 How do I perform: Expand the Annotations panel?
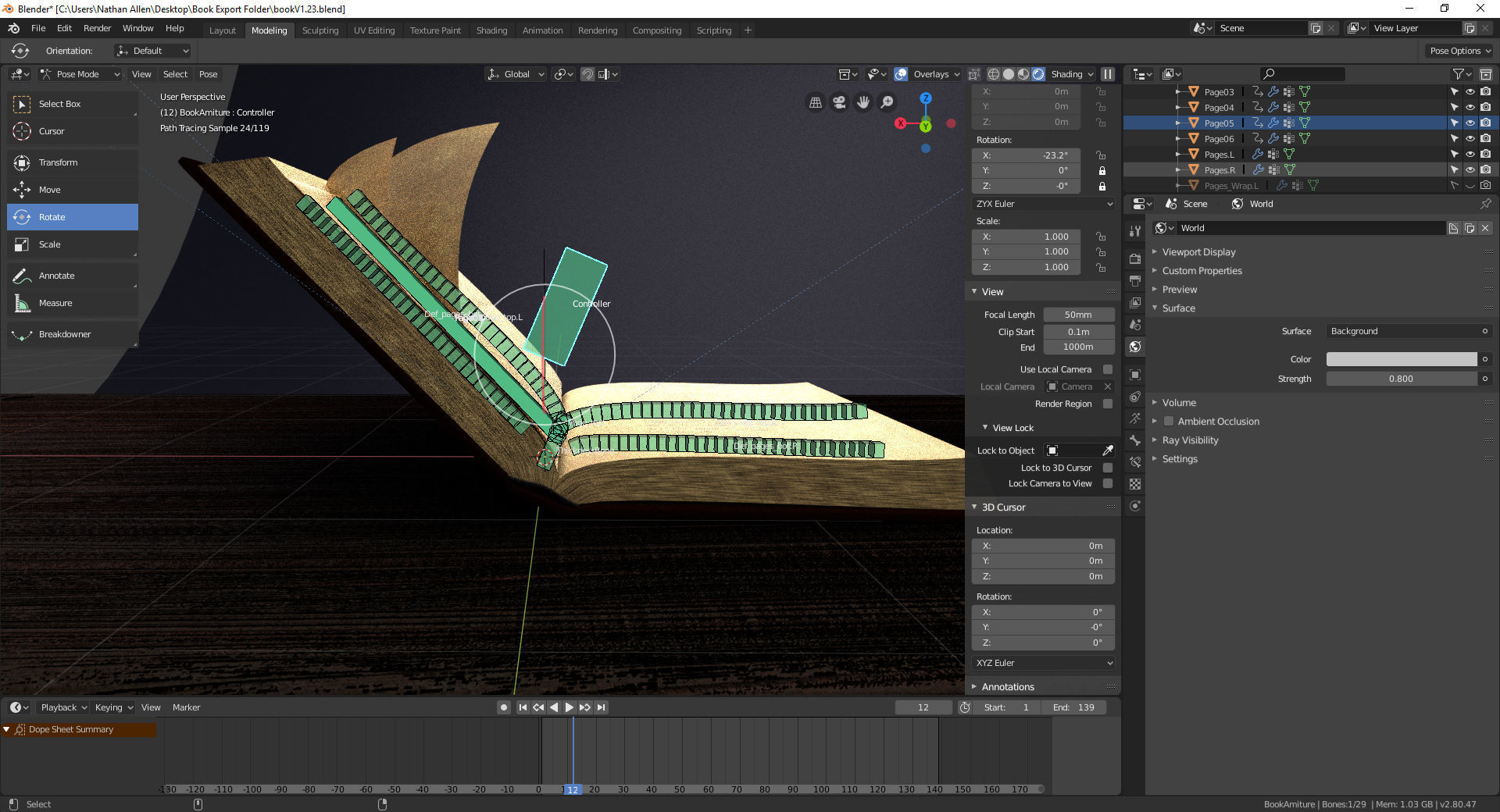[1007, 687]
